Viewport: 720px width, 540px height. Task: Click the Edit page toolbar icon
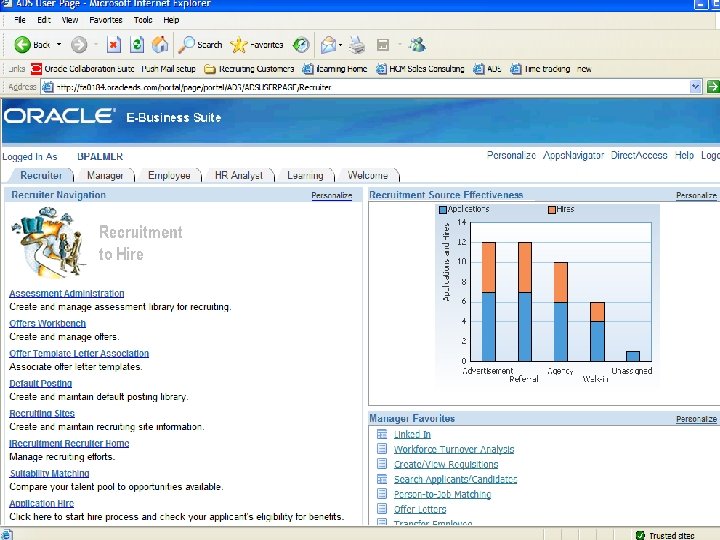382,45
